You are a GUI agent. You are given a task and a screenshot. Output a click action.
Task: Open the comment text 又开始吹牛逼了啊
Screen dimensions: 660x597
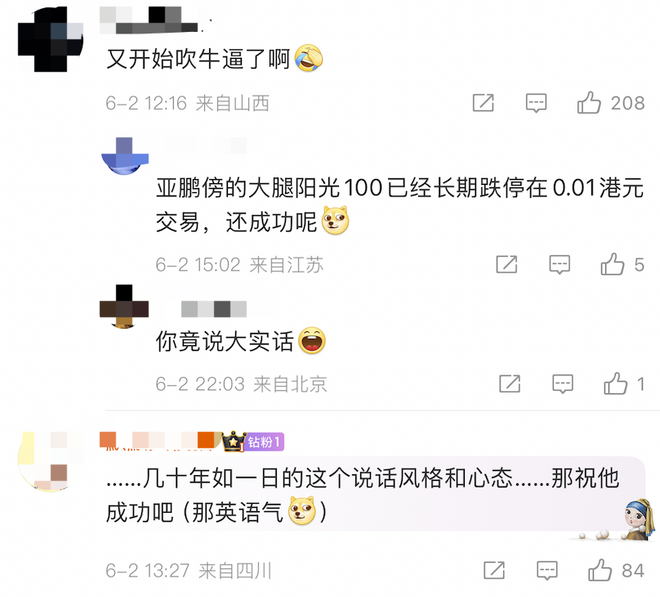(198, 59)
